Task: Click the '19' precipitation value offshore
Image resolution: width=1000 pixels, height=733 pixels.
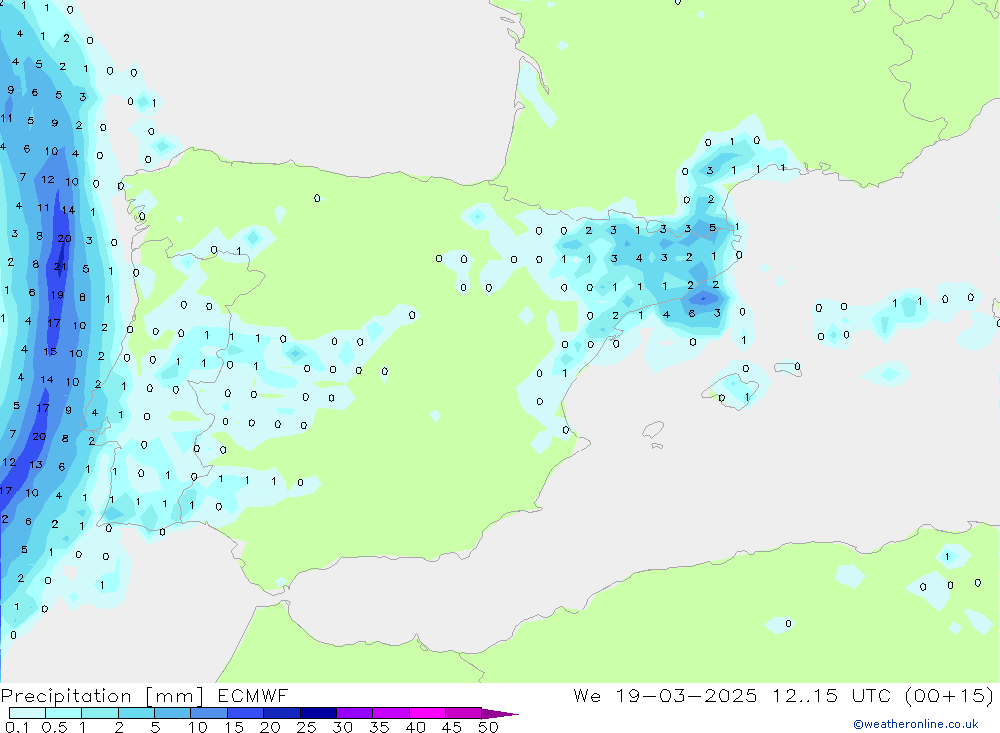Action: point(57,295)
